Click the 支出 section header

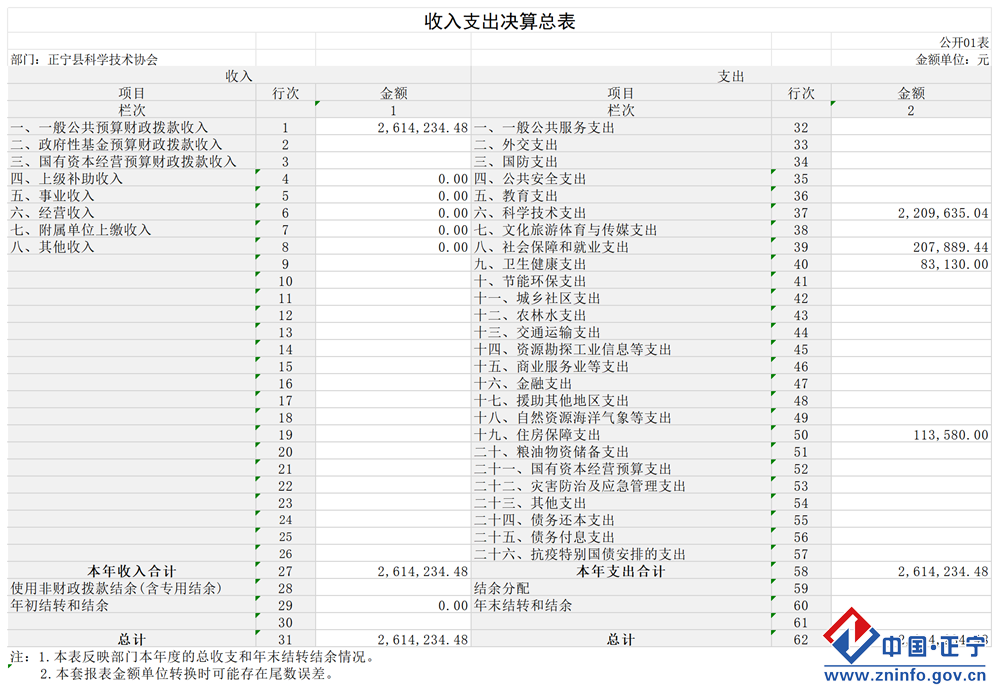pyautogui.click(x=731, y=76)
